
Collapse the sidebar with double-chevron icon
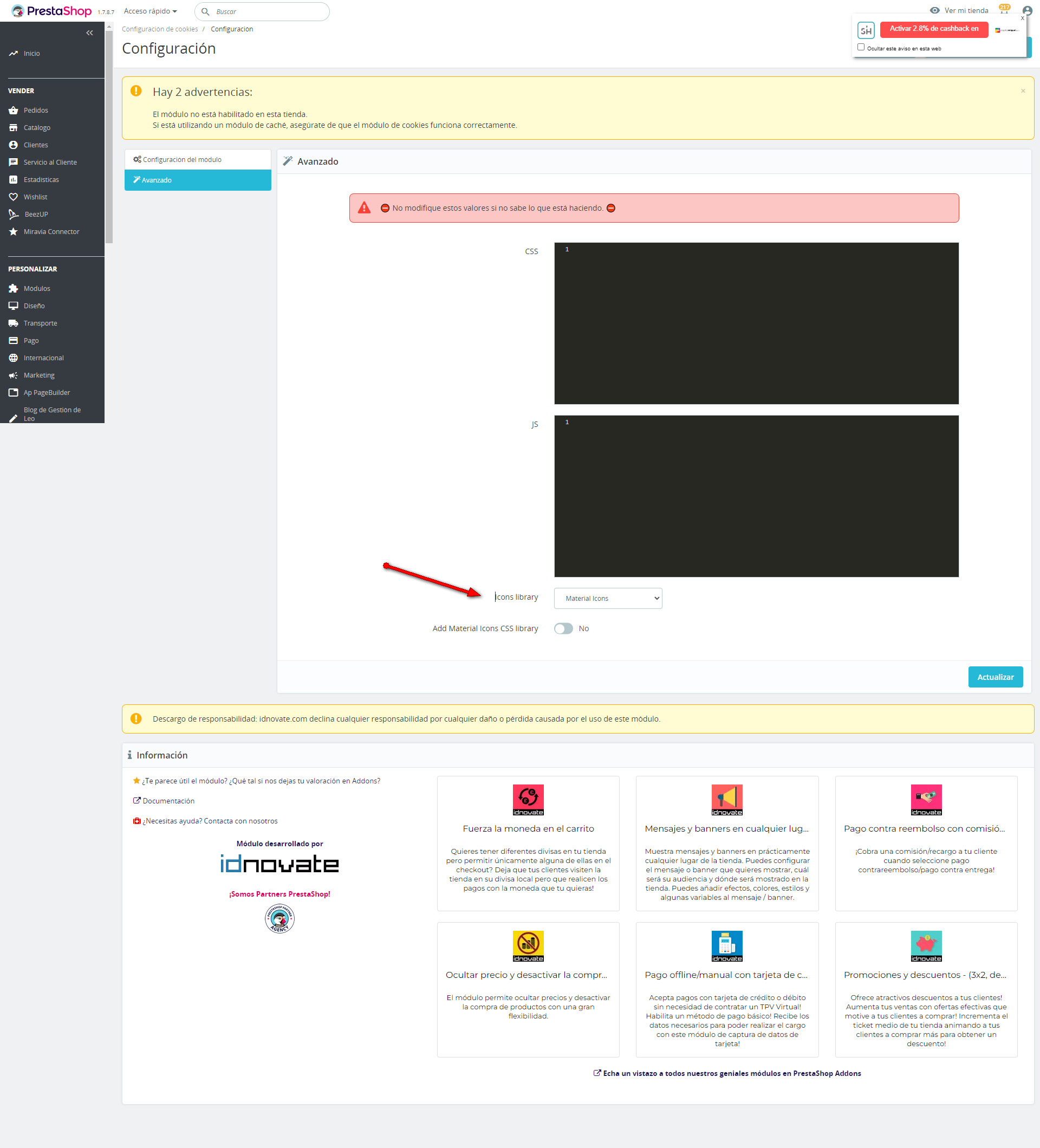tap(89, 33)
